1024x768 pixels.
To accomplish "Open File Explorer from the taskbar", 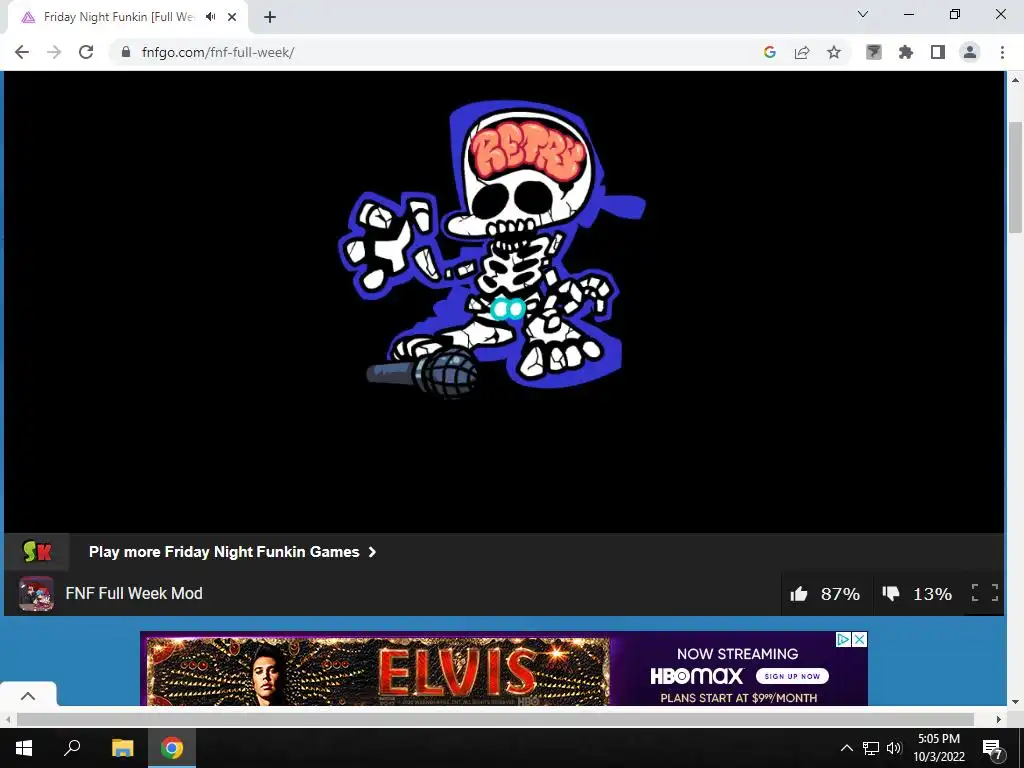I will tap(122, 748).
